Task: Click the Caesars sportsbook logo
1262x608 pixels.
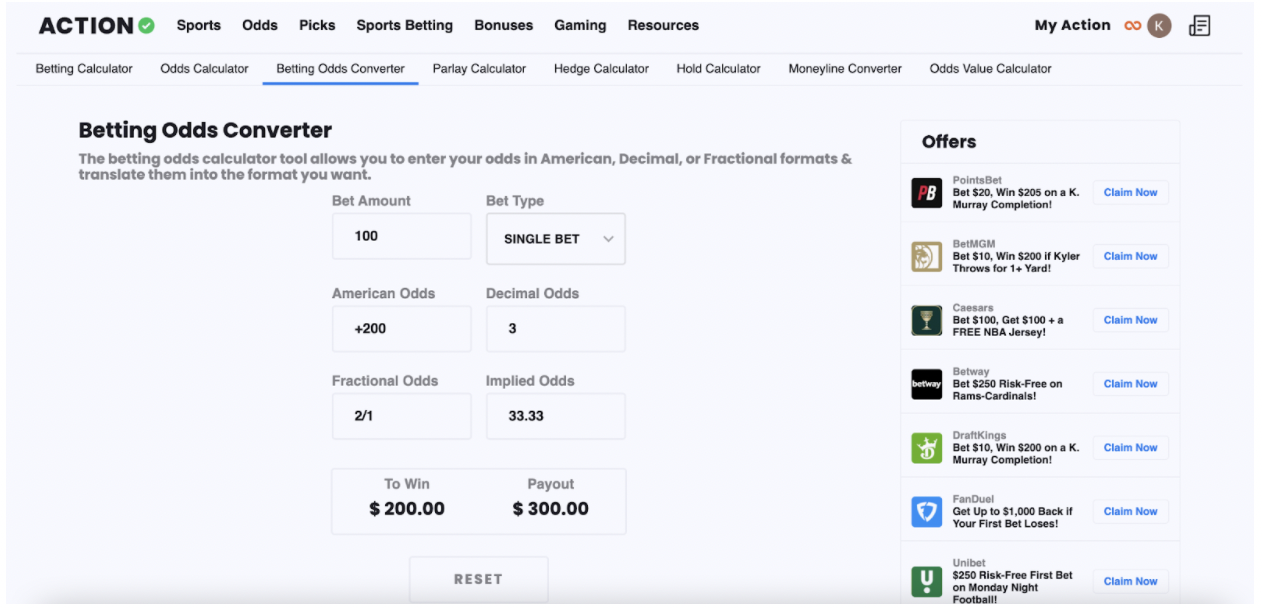Action: (927, 320)
